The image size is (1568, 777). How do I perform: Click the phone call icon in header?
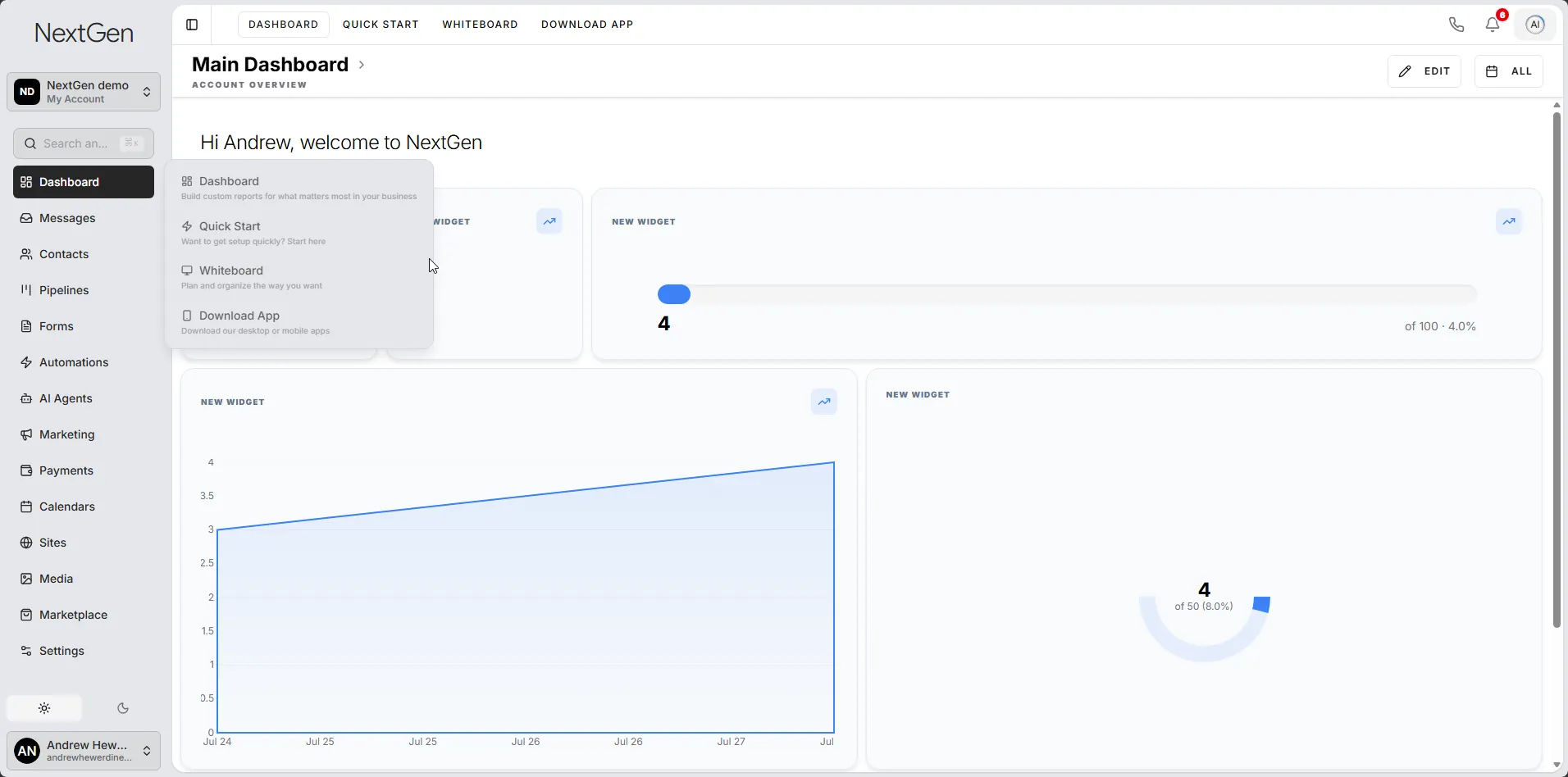[1456, 25]
